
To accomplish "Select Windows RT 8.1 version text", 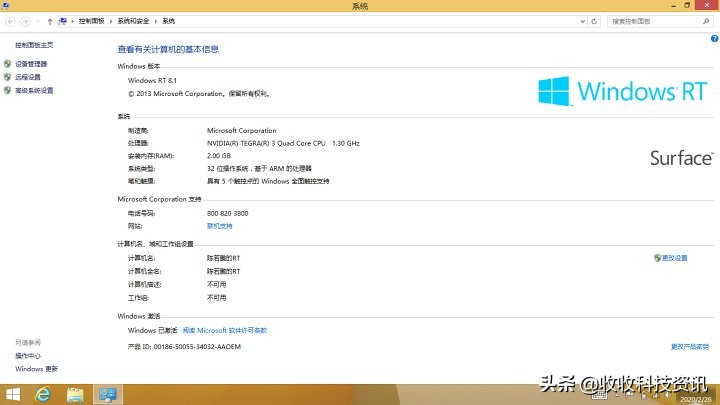I will coord(152,80).
